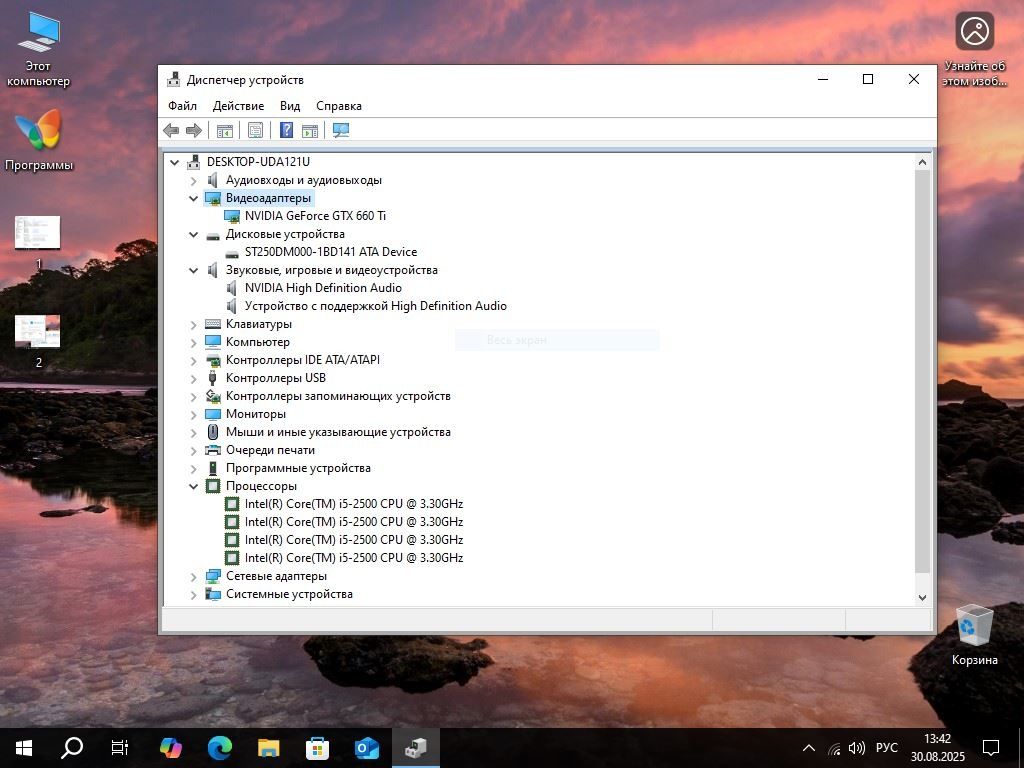Collapse the Дисковые устройства category
This screenshot has height=768, width=1024.
193,234
